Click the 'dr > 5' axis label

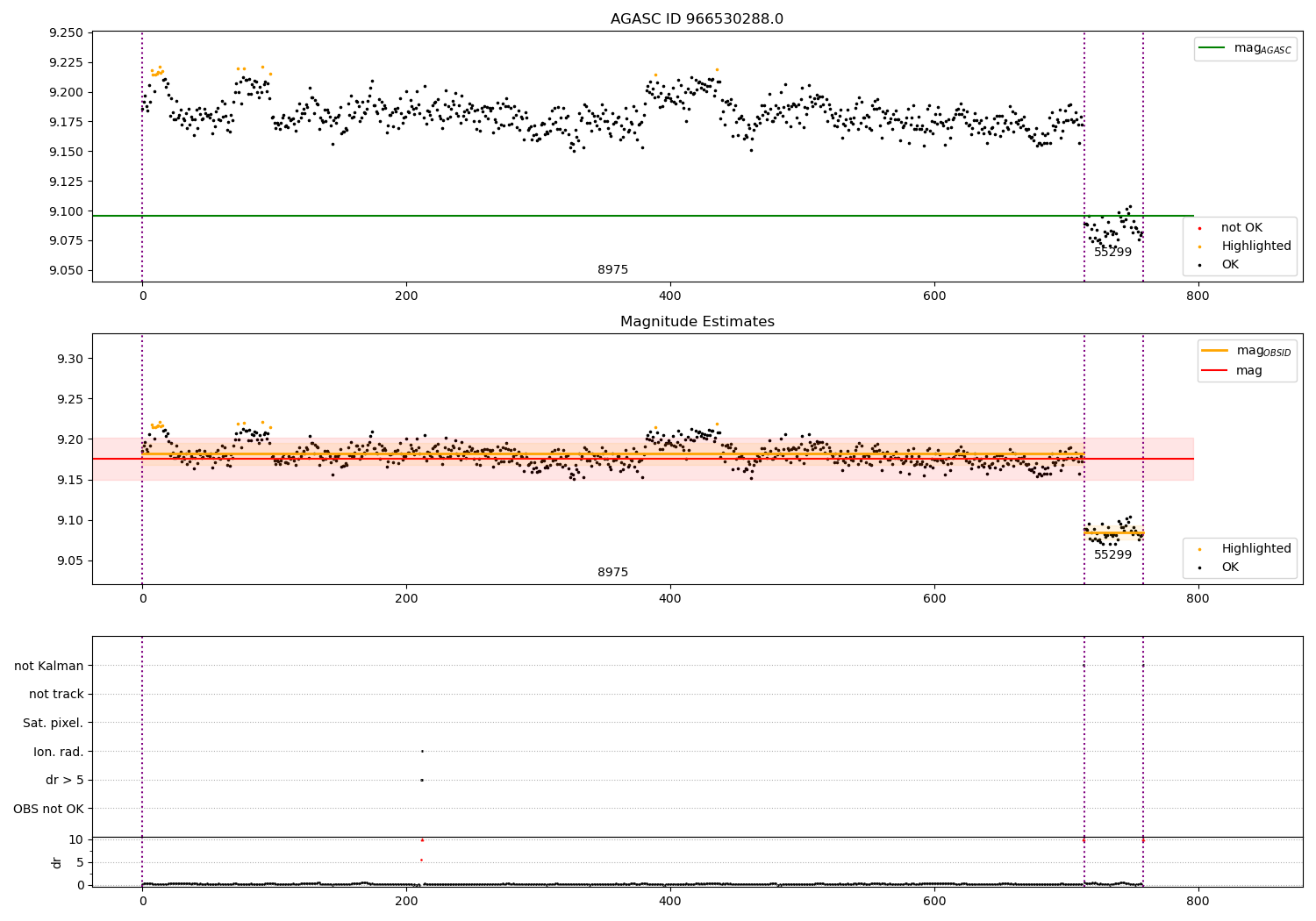(65, 781)
